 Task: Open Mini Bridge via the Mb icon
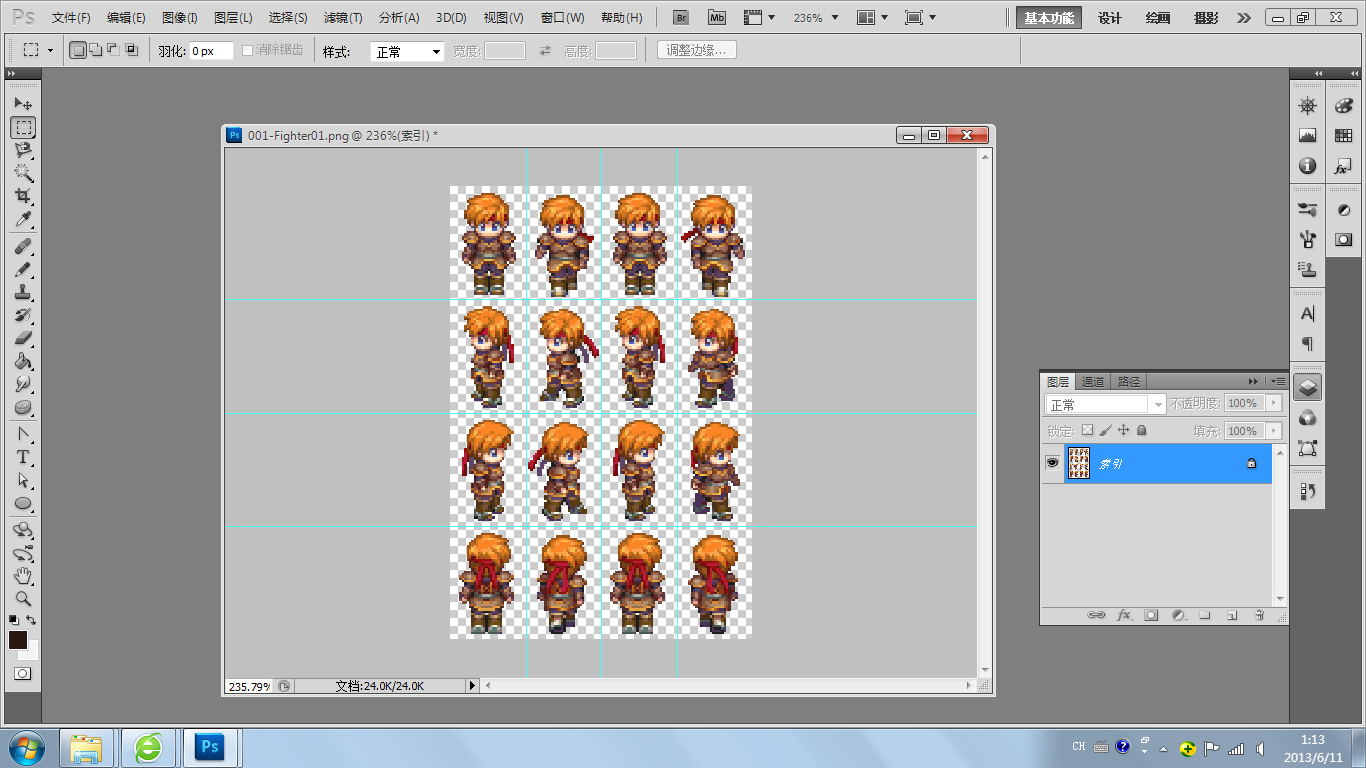(x=717, y=18)
